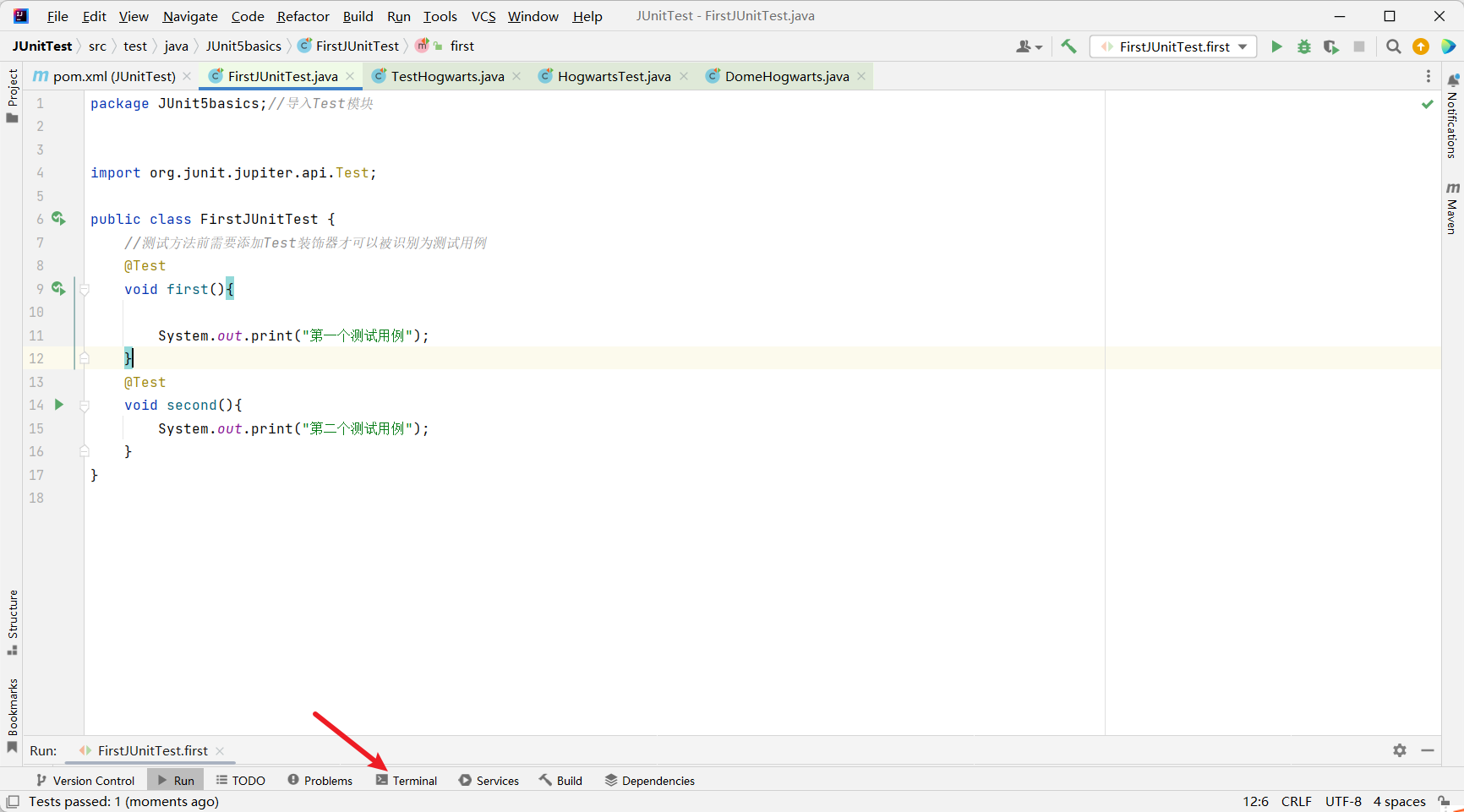Build project with the hammer icon
Viewport: 1464px width, 812px height.
(x=1069, y=46)
